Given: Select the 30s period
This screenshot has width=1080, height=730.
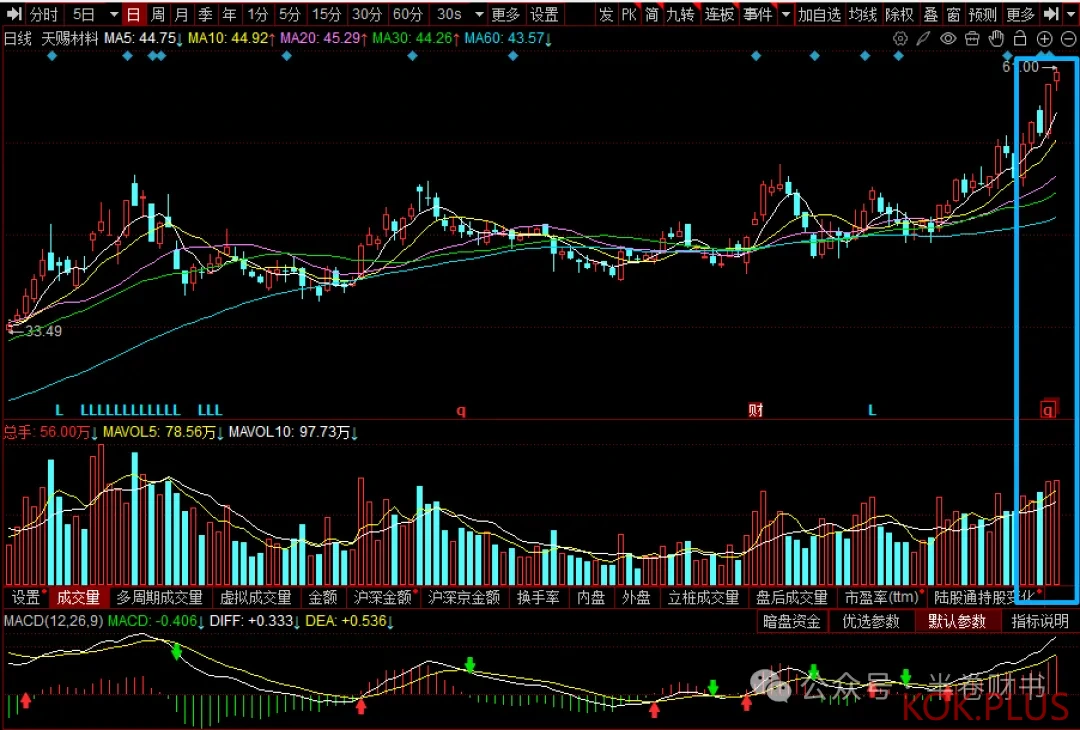Looking at the screenshot, I should [449, 14].
